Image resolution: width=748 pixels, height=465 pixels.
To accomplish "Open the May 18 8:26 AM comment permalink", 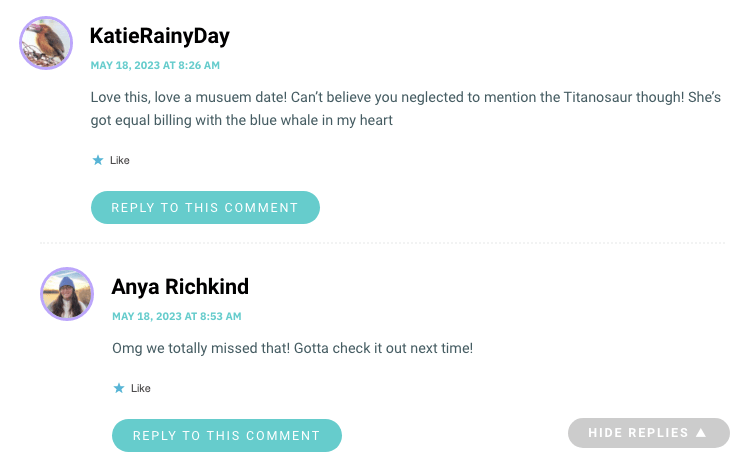I will click(155, 65).
